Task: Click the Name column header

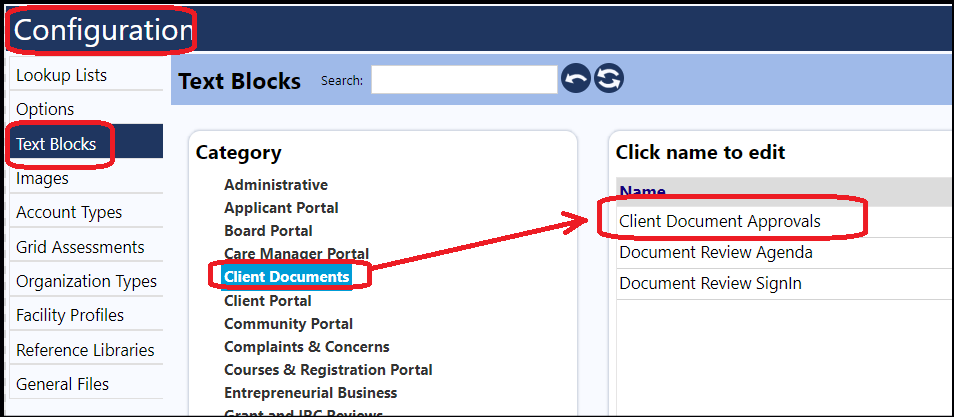Action: [x=642, y=191]
